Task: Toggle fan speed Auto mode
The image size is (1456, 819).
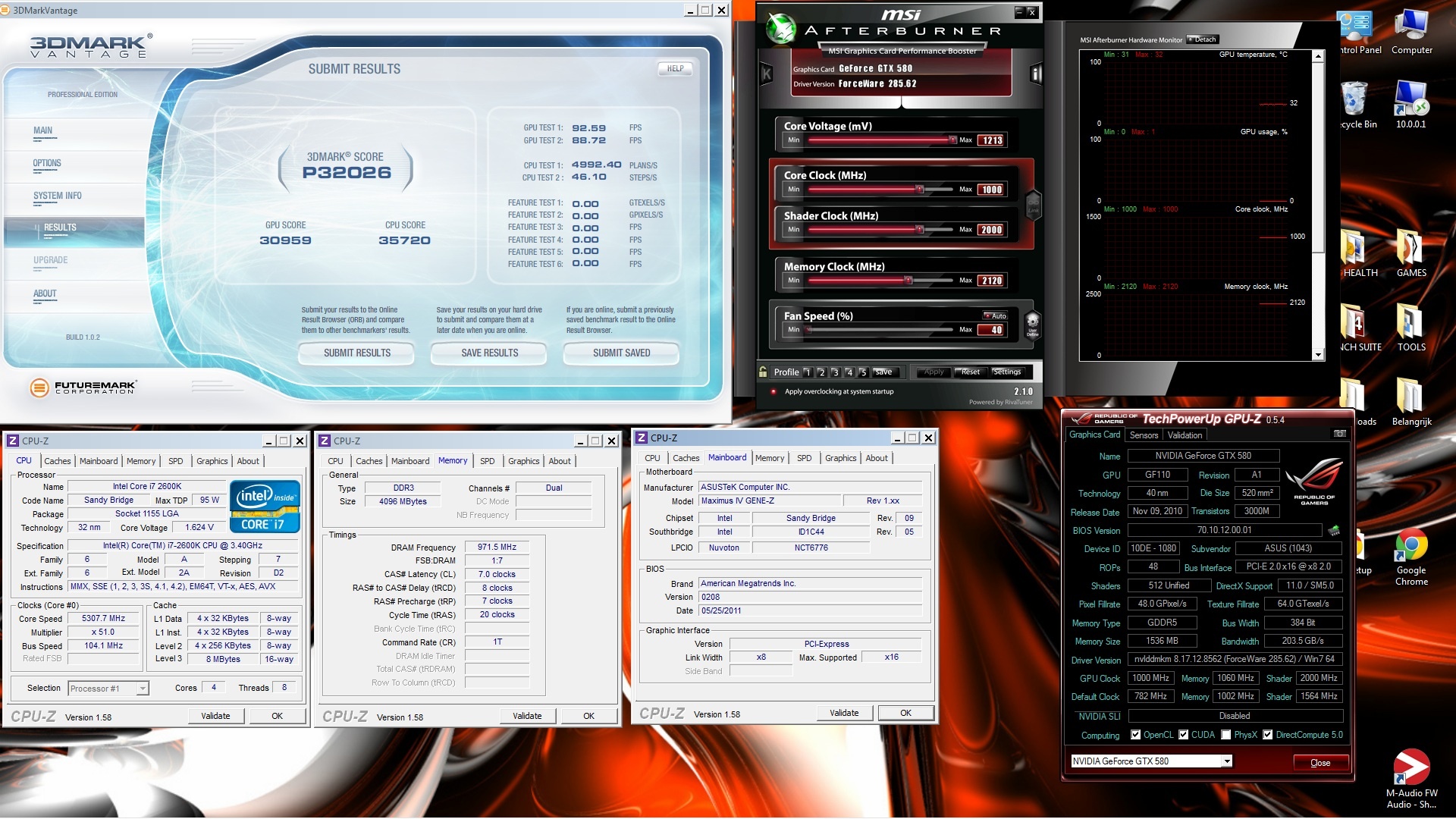Action: click(995, 315)
